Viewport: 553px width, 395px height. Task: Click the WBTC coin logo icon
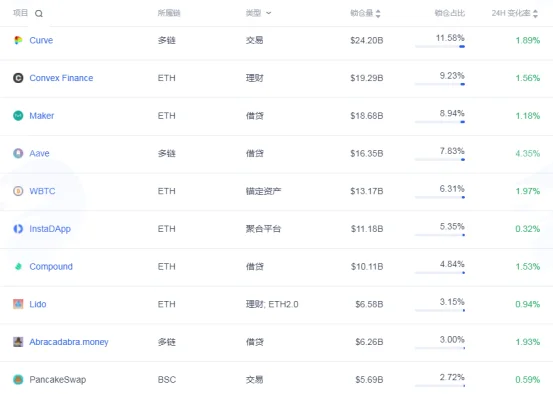18,191
